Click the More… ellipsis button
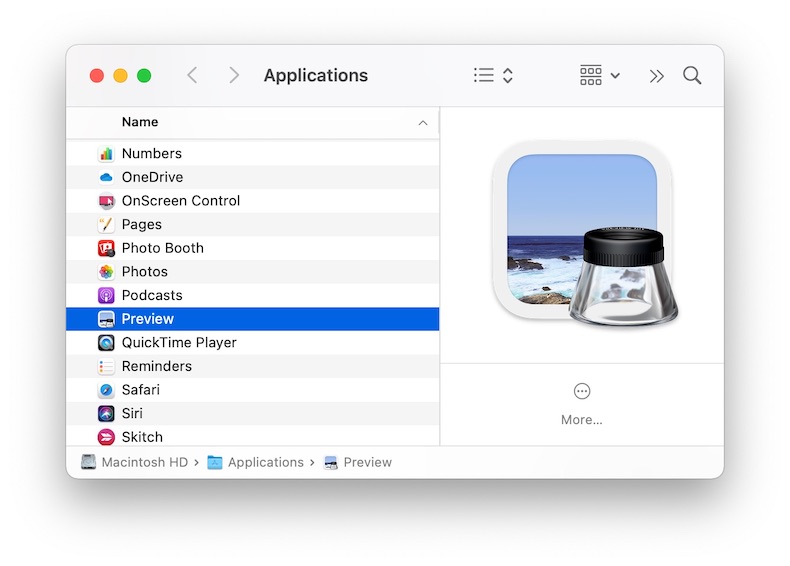Image resolution: width=790 pixels, height=566 pixels. pos(581,391)
